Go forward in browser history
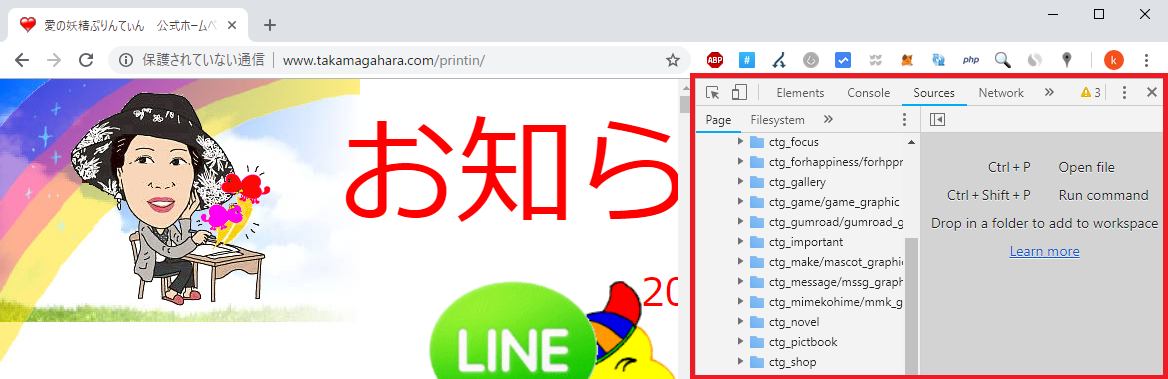 coord(54,60)
